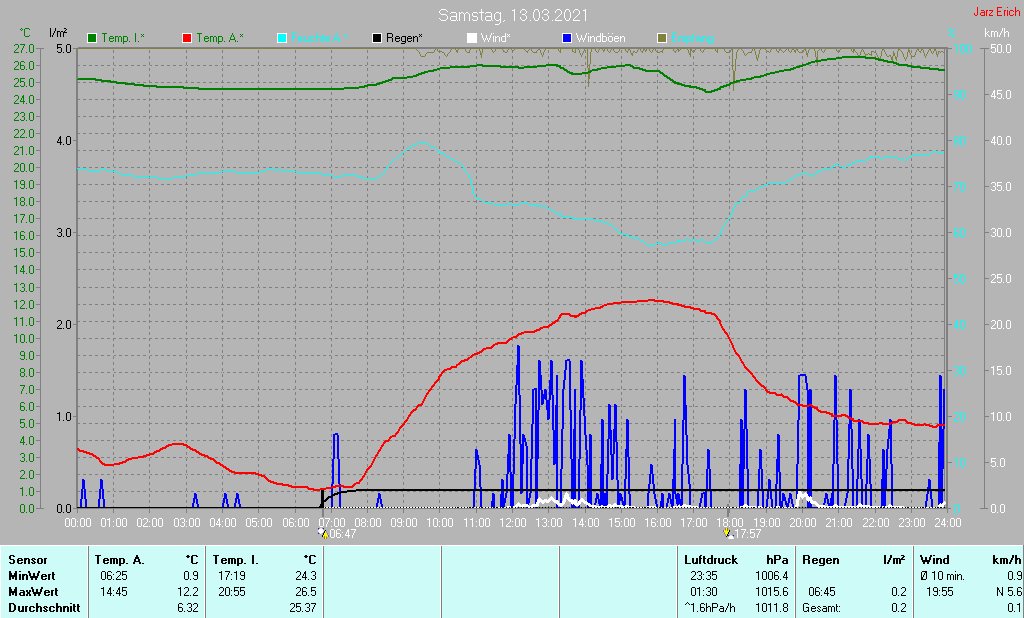
Task: Select the 'Regen*' legend label
Action: (x=404, y=39)
